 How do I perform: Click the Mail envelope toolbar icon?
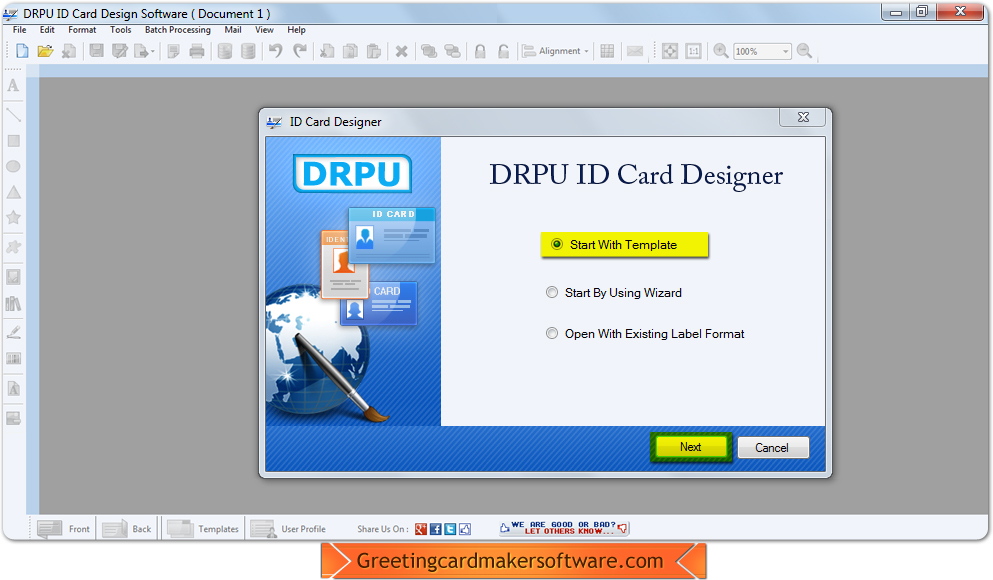pyautogui.click(x=635, y=51)
